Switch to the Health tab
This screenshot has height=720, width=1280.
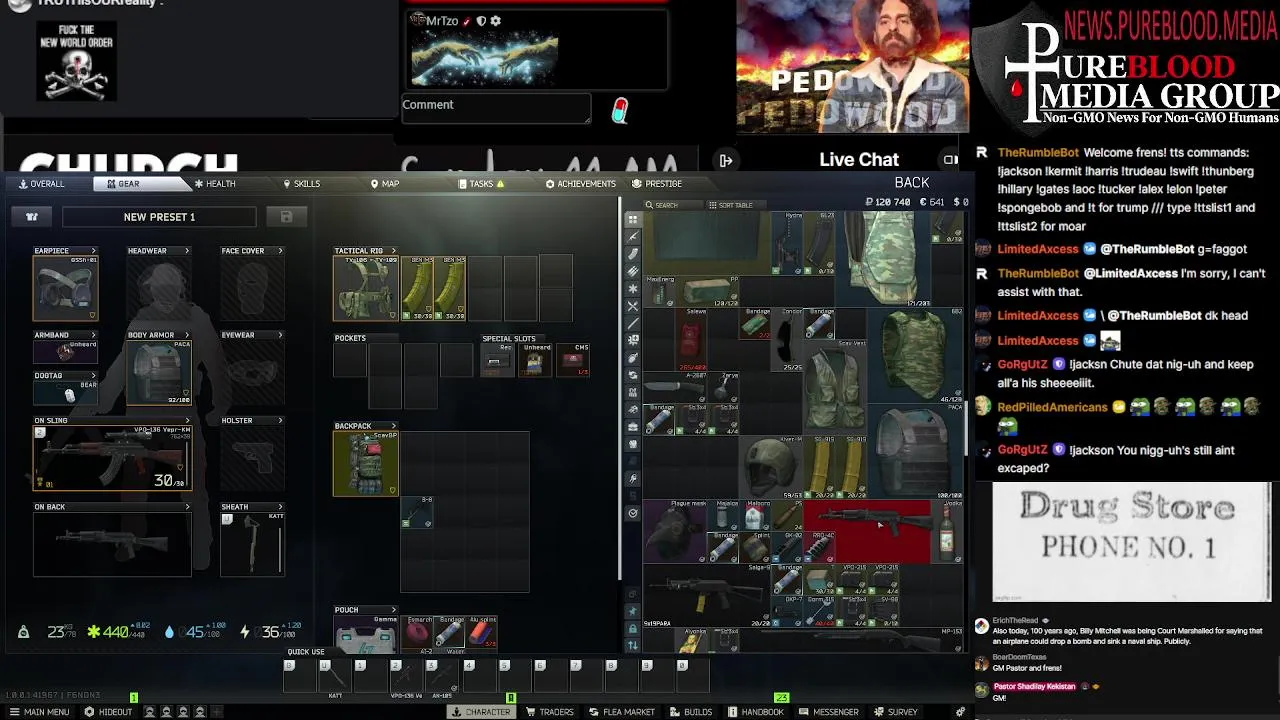tap(215, 184)
